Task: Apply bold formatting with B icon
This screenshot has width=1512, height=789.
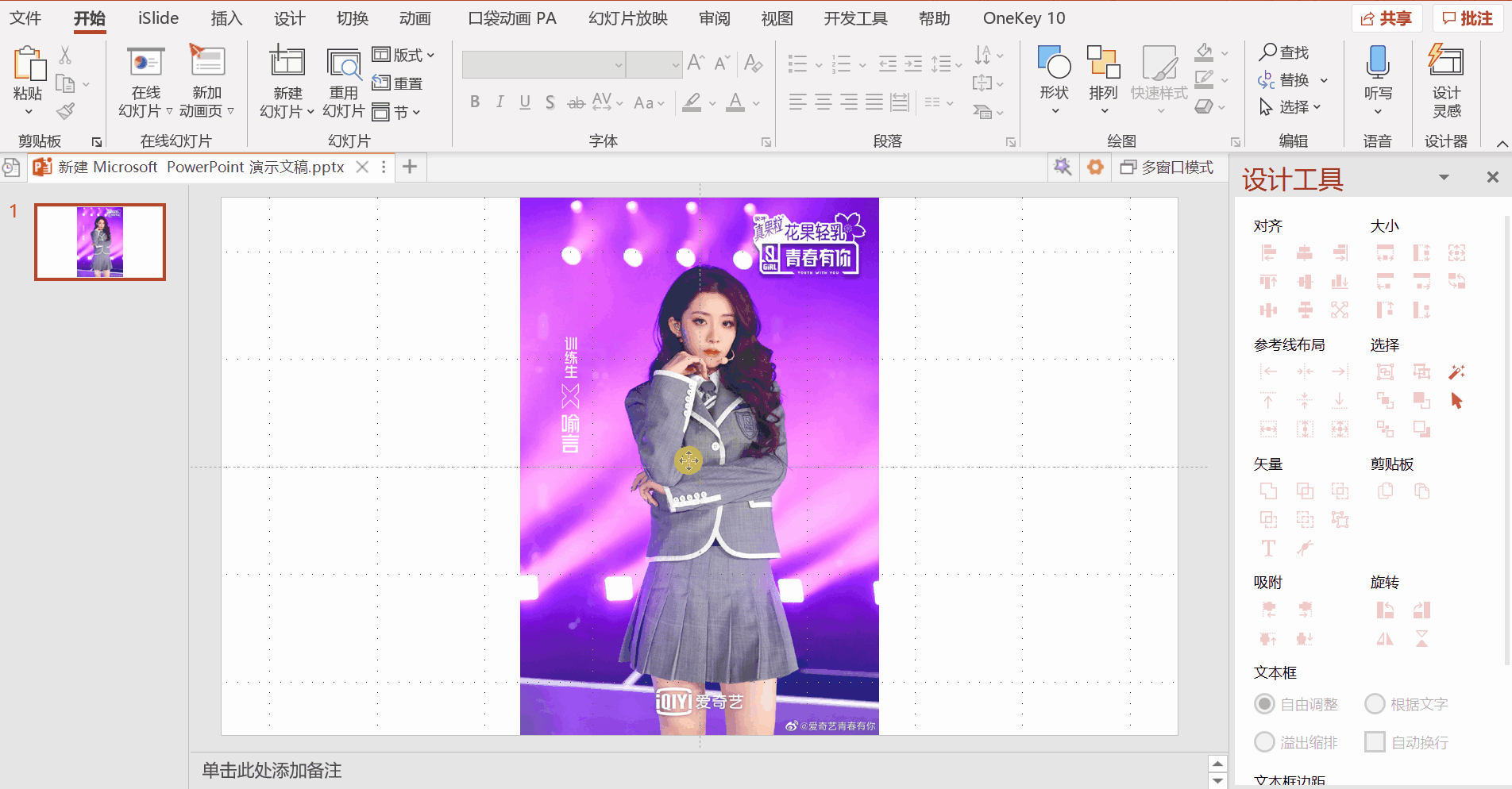Action: coord(475,102)
